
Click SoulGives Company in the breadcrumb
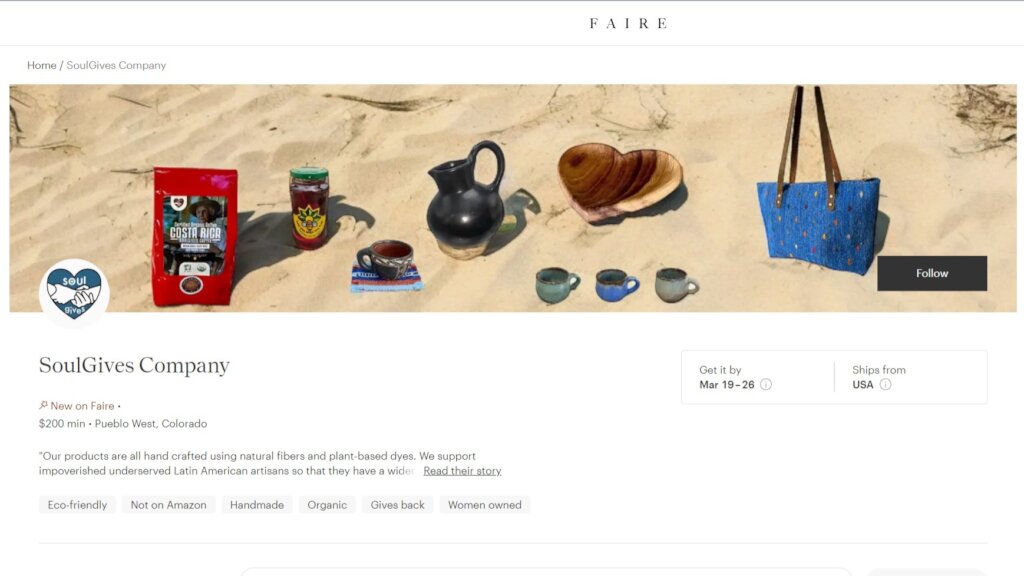[x=116, y=65]
